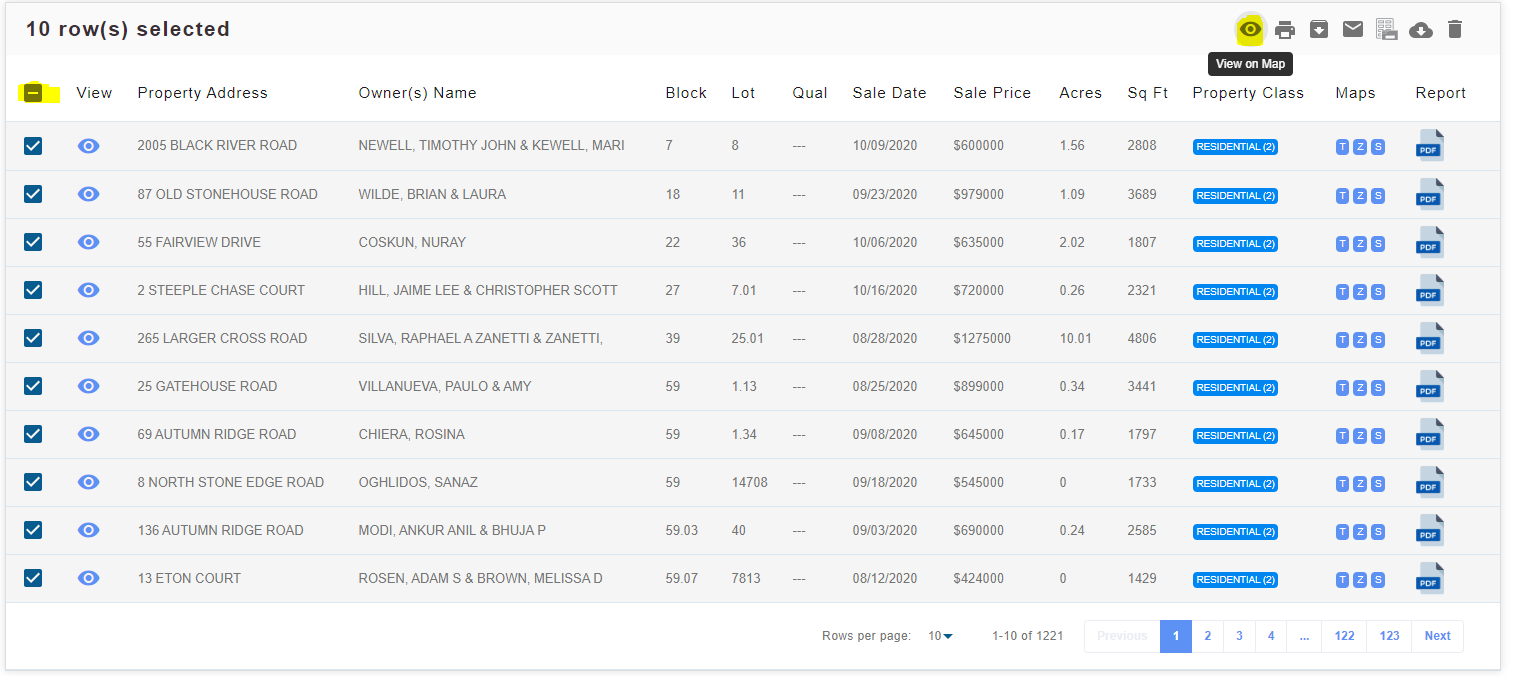Click sale price $1275000
Viewport: 1518px width, 676px height.
coord(982,338)
